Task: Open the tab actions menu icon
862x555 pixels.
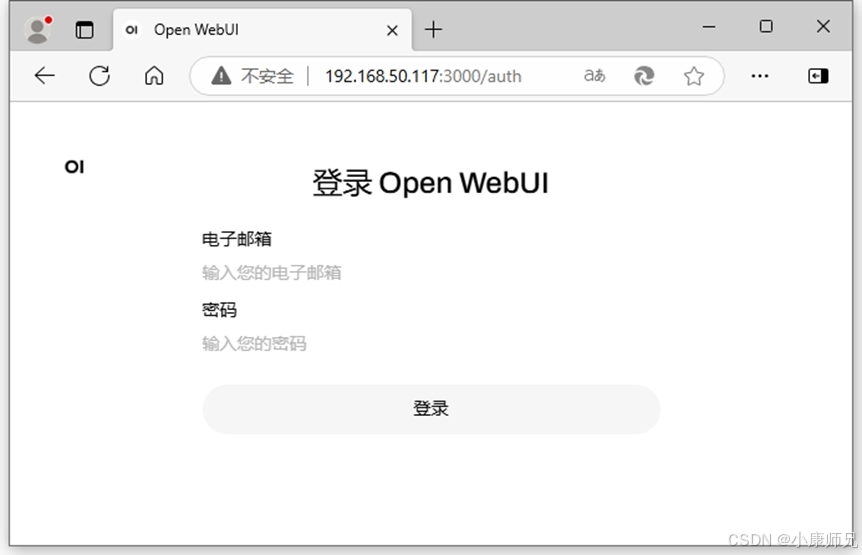Action: click(84, 30)
